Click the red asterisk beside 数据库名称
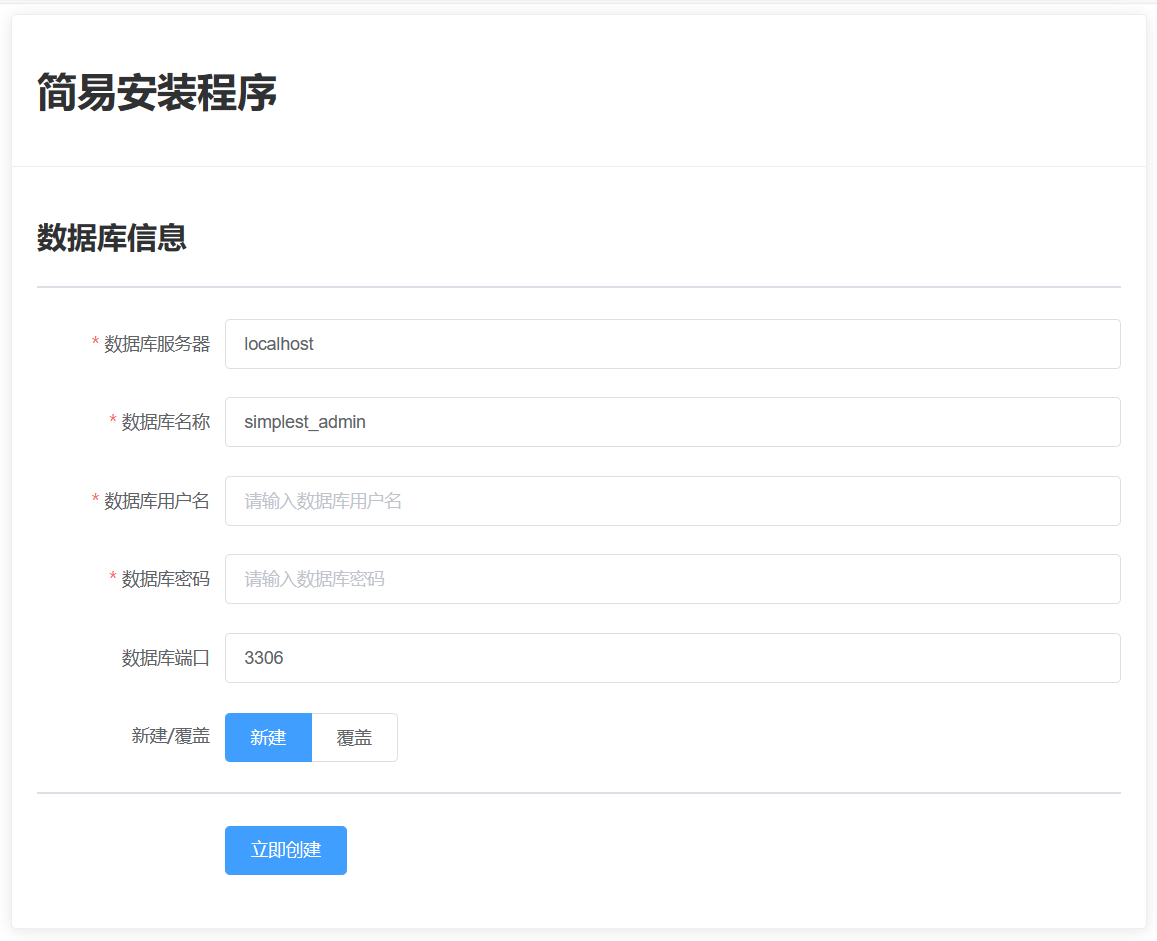Screen dimensions: 1157x941 click(113, 422)
